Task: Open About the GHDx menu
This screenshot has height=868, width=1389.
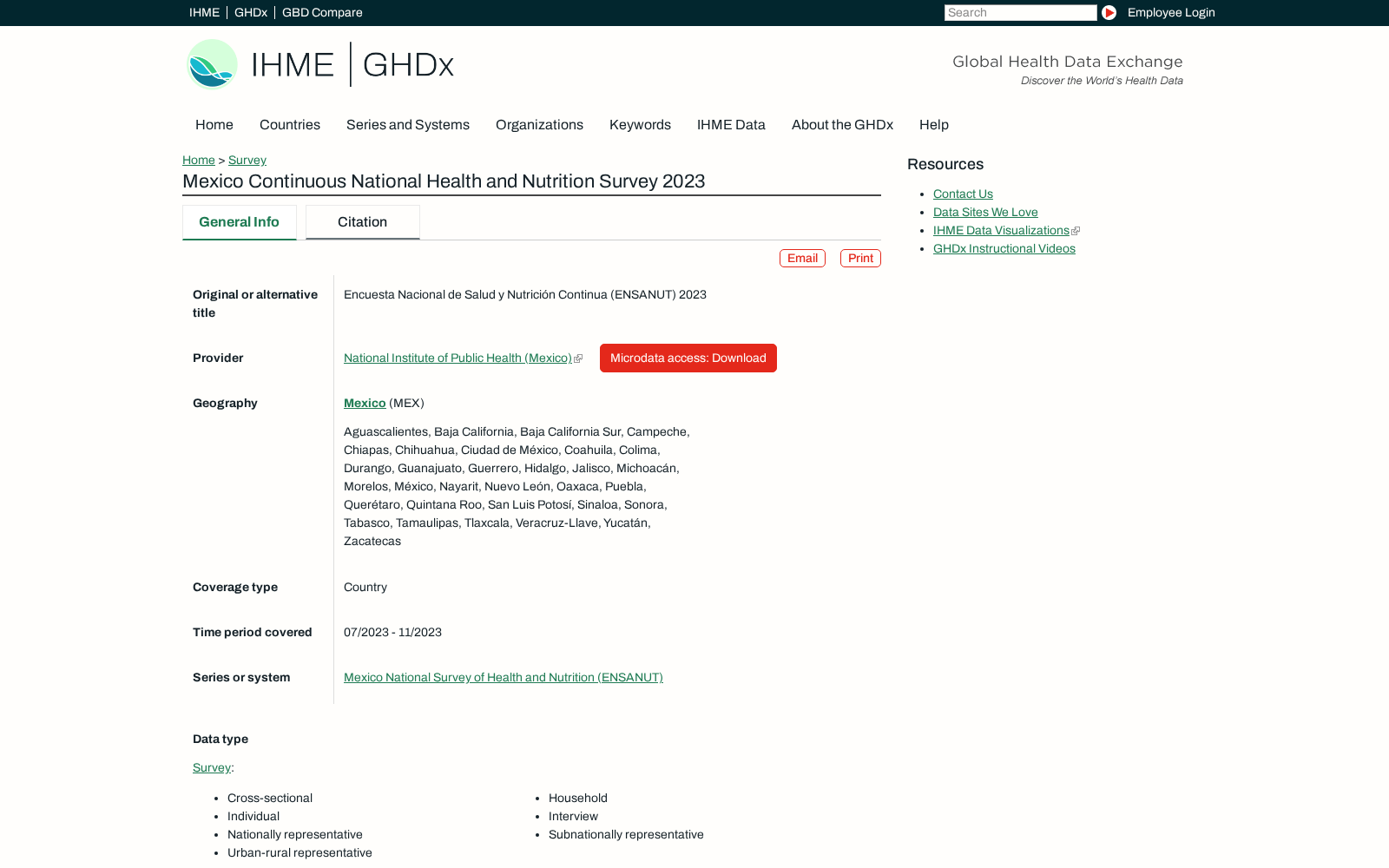Action: tap(842, 125)
